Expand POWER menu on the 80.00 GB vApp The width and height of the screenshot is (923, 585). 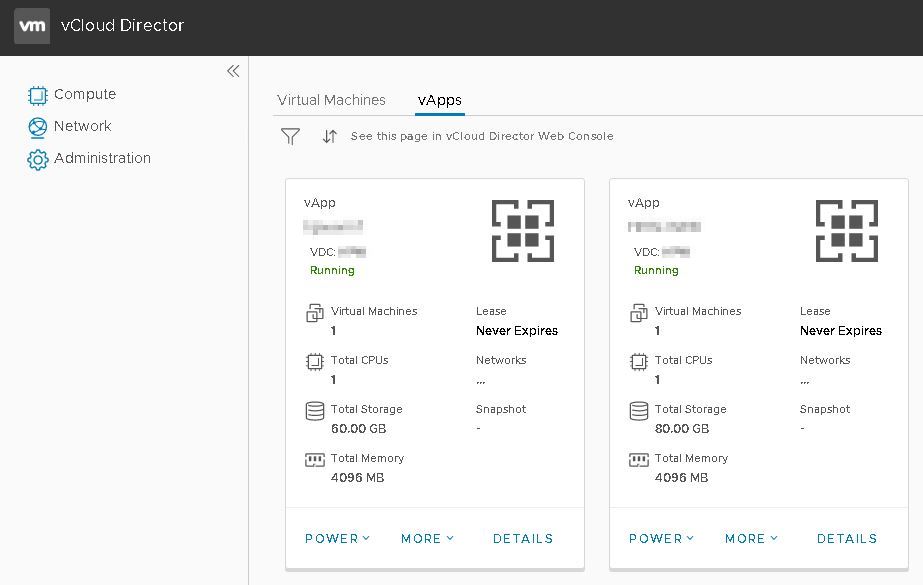(x=662, y=539)
